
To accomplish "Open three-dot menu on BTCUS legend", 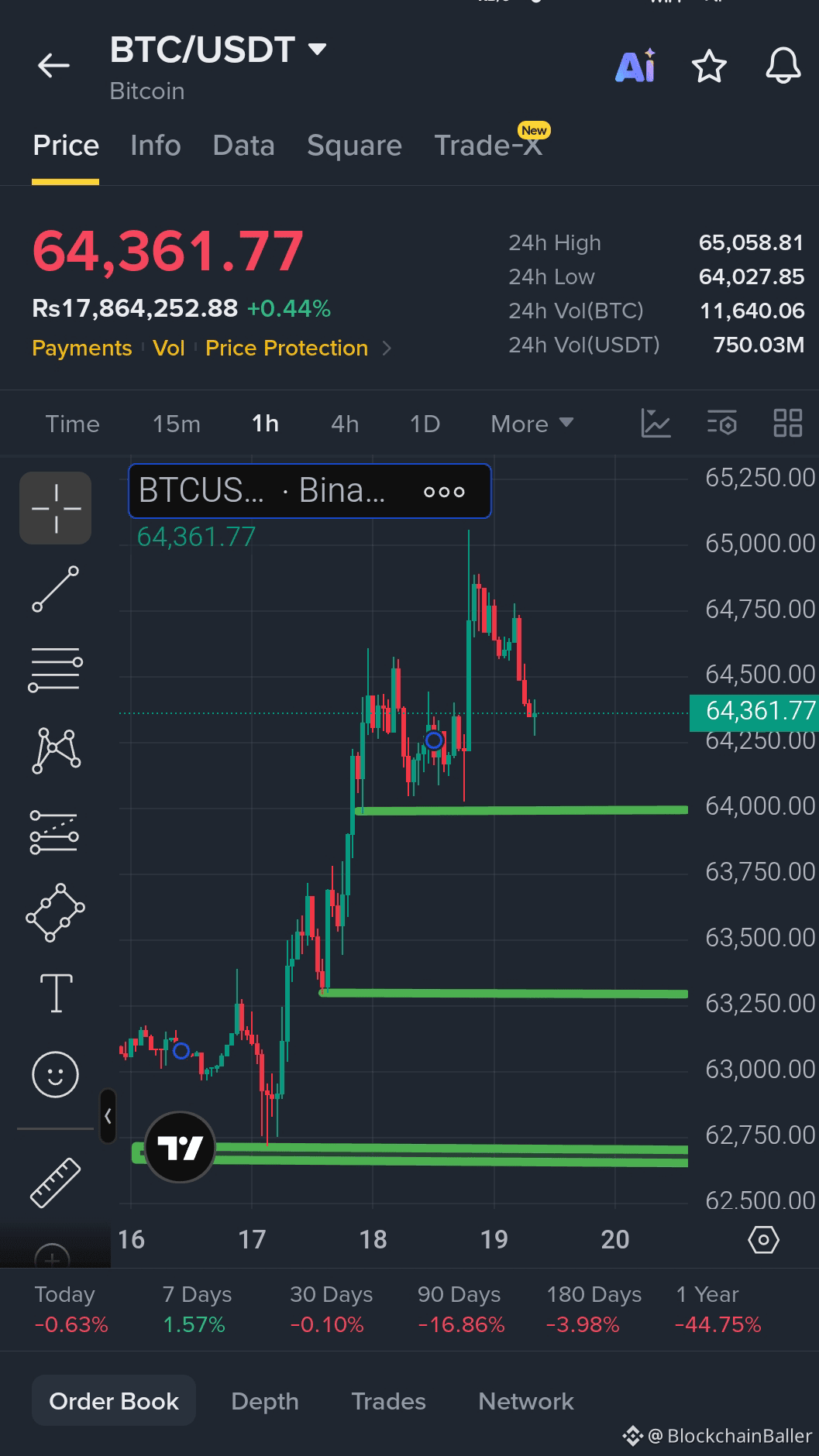I will pos(445,492).
